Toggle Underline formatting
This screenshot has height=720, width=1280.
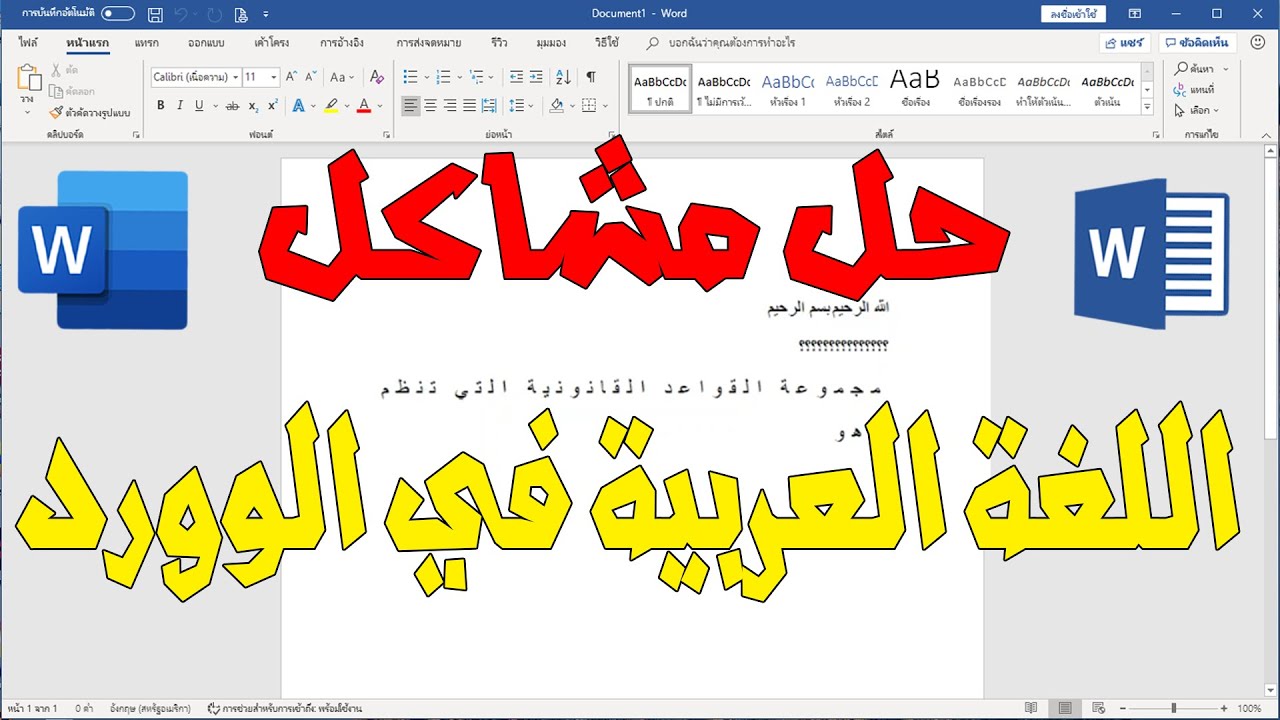point(199,105)
